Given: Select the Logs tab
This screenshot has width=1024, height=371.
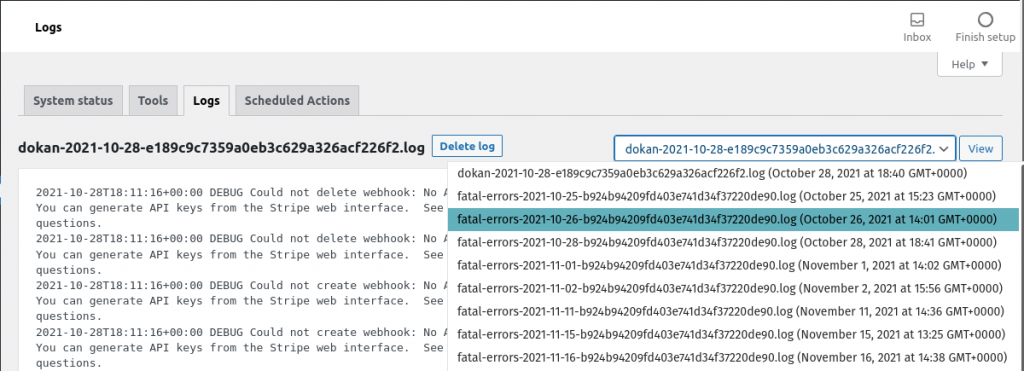Looking at the screenshot, I should click(206, 101).
